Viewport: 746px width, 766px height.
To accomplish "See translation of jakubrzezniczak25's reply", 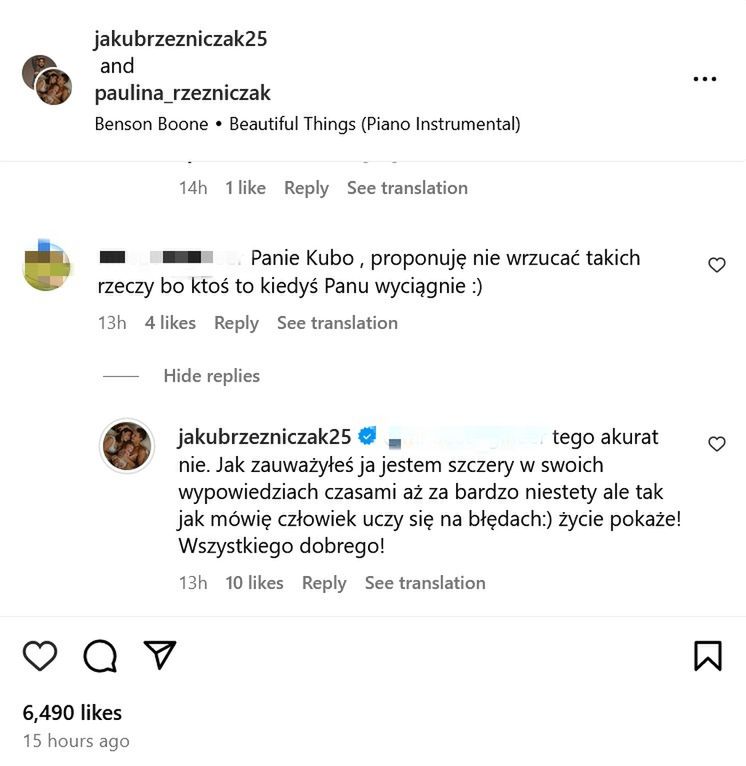I will point(425,583).
